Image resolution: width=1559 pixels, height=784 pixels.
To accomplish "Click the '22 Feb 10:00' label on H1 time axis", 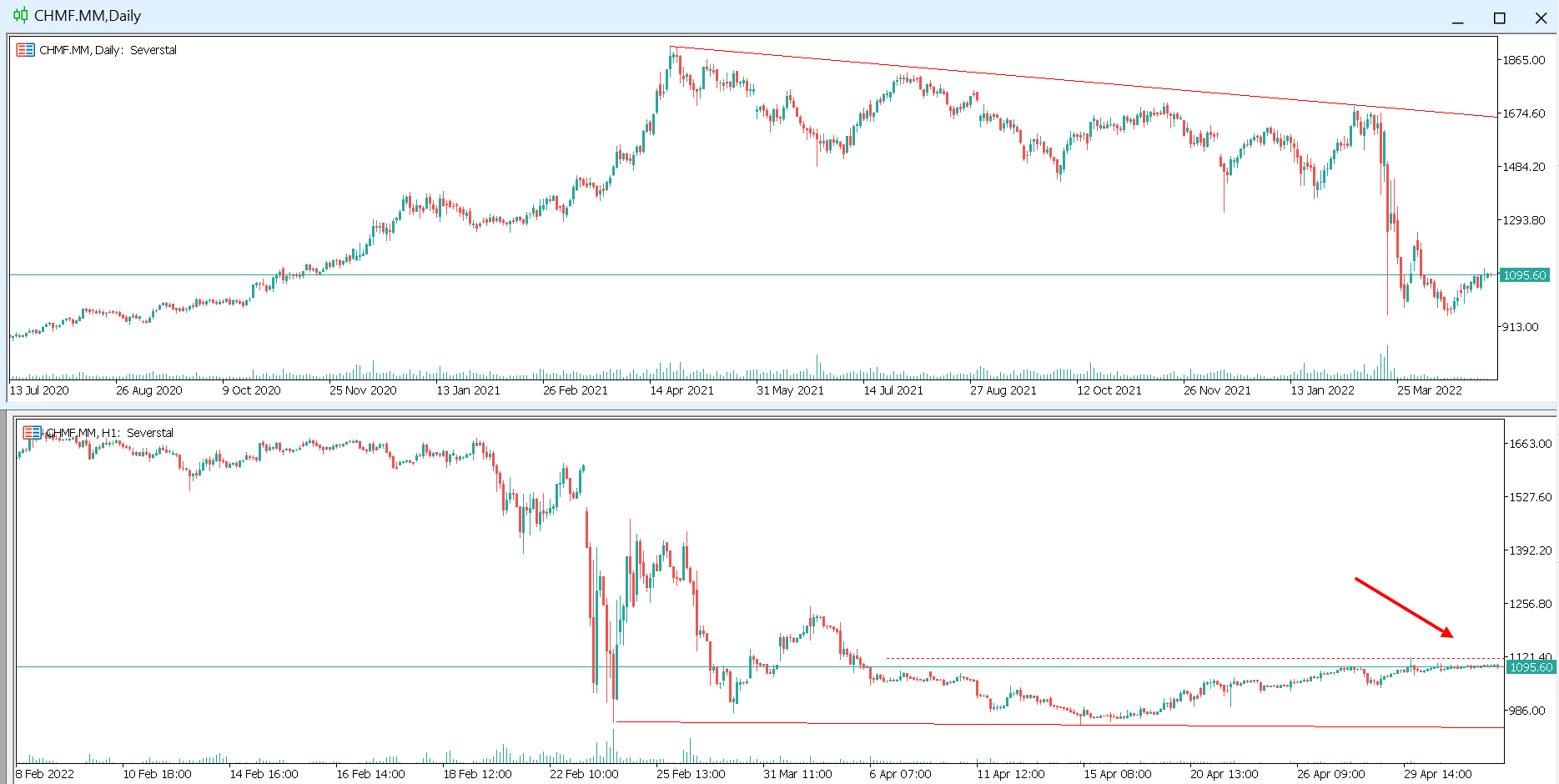I will (x=584, y=774).
